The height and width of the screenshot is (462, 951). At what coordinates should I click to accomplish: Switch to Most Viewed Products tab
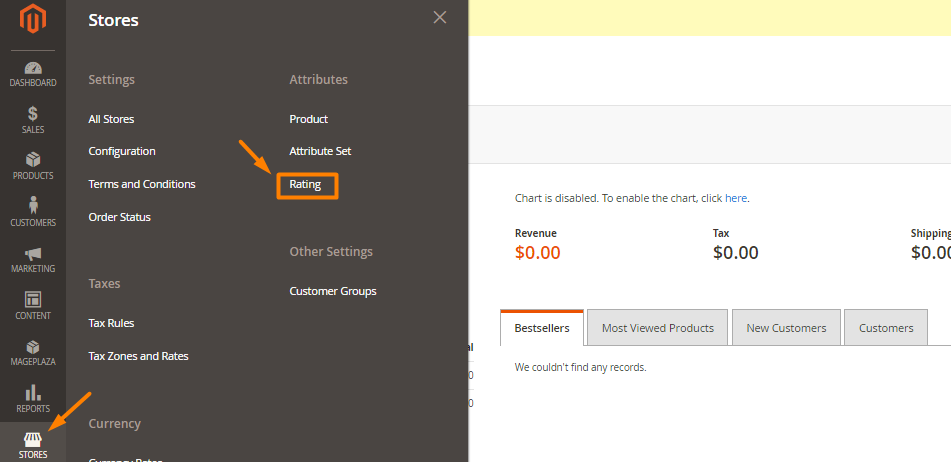657,328
